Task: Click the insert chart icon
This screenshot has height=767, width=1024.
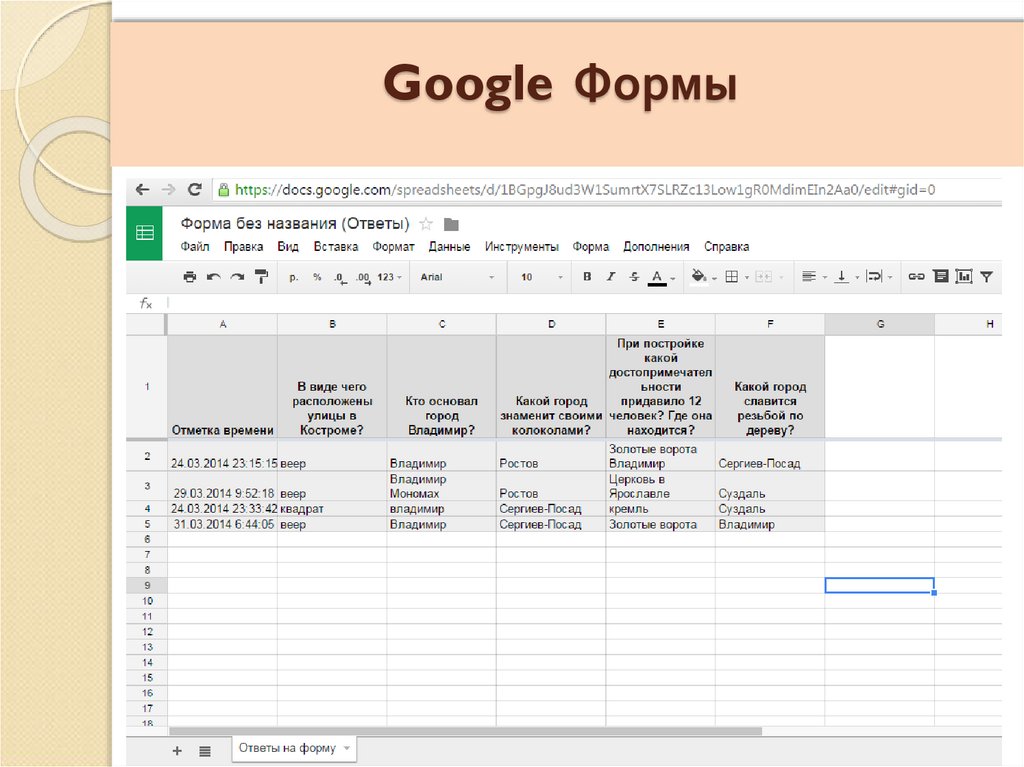Action: pyautogui.click(x=963, y=276)
